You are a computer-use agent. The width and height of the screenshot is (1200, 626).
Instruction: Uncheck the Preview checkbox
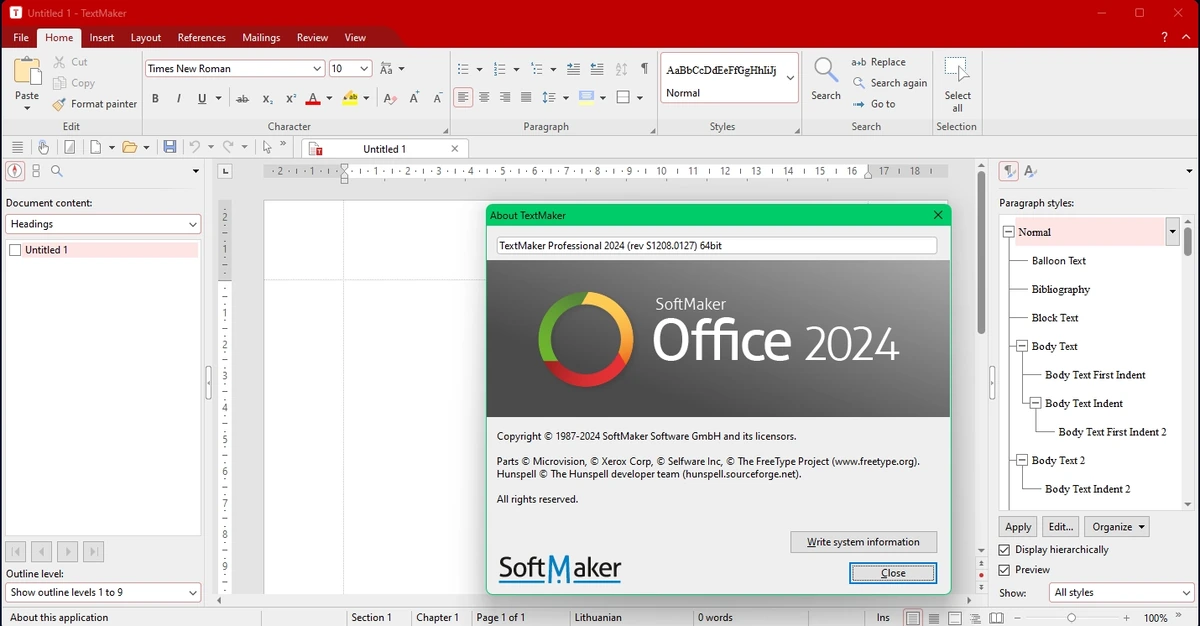pos(1005,570)
